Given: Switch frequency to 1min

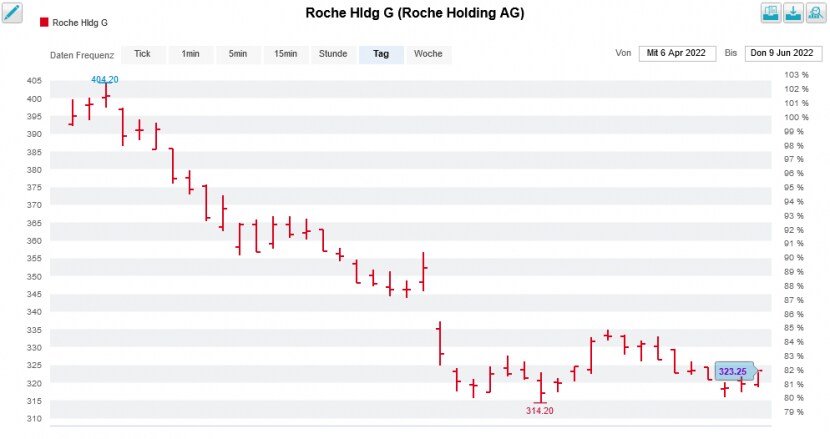Looking at the screenshot, I should (191, 54).
